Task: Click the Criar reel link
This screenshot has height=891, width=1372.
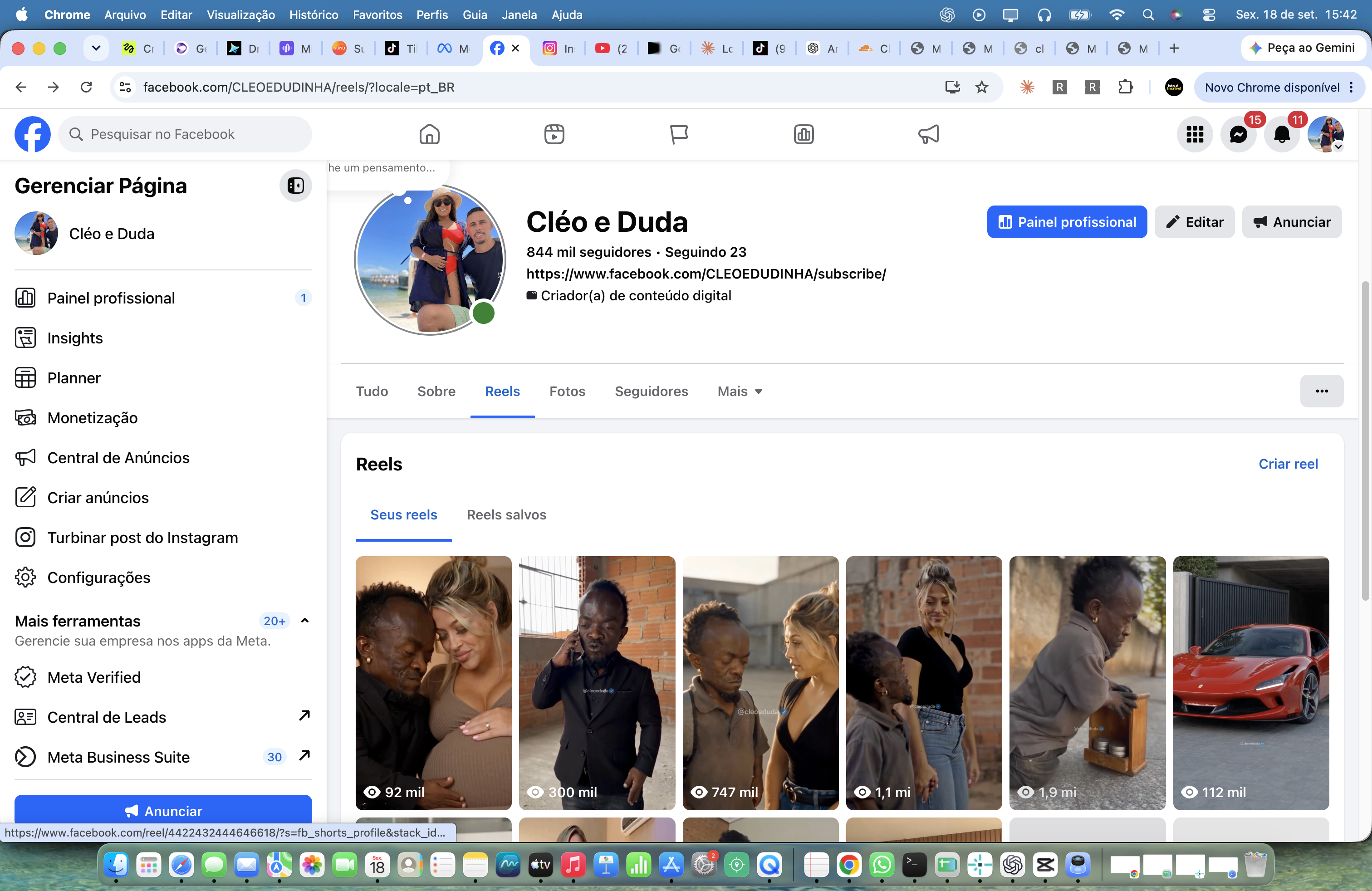Action: click(x=1288, y=464)
